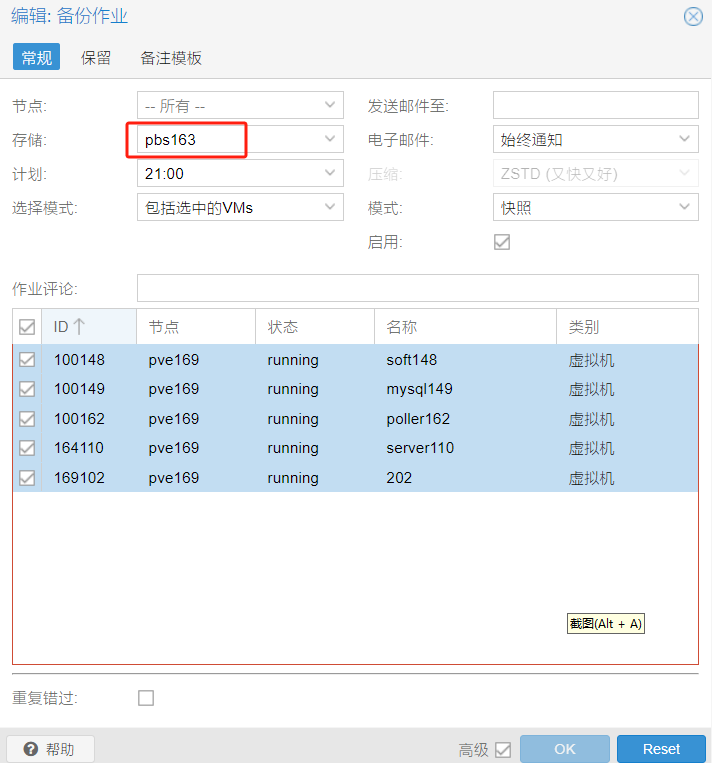Toggle the 启用 checkbox
The image size is (712, 763).
tap(502, 242)
